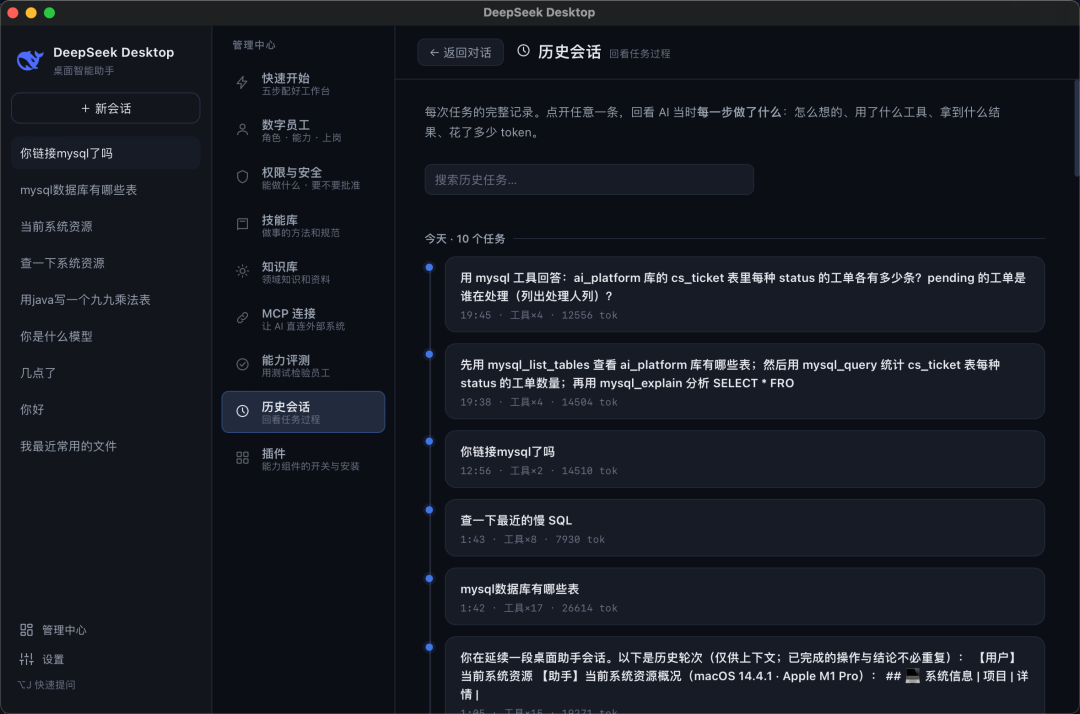Open conversation 你好

(x=105, y=409)
